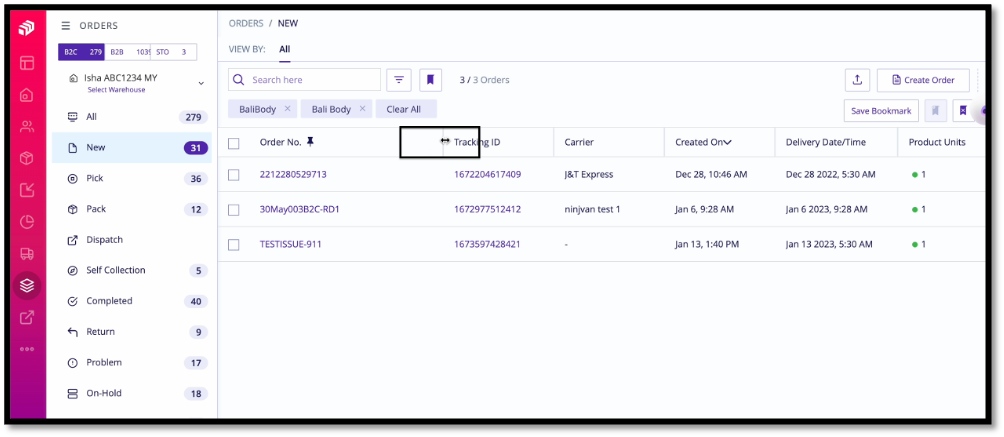Check the box for order 2212280529713
This screenshot has width=1004, height=437.
point(234,174)
